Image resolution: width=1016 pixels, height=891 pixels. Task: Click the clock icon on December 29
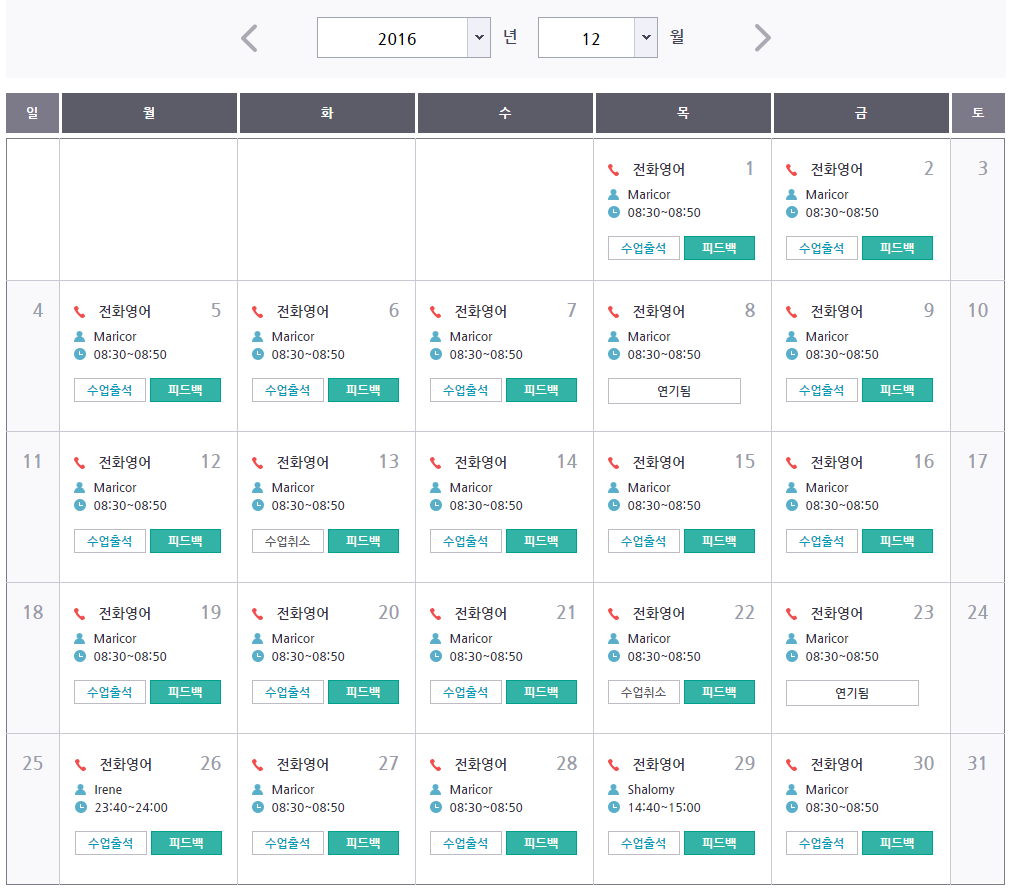pyautogui.click(x=614, y=808)
